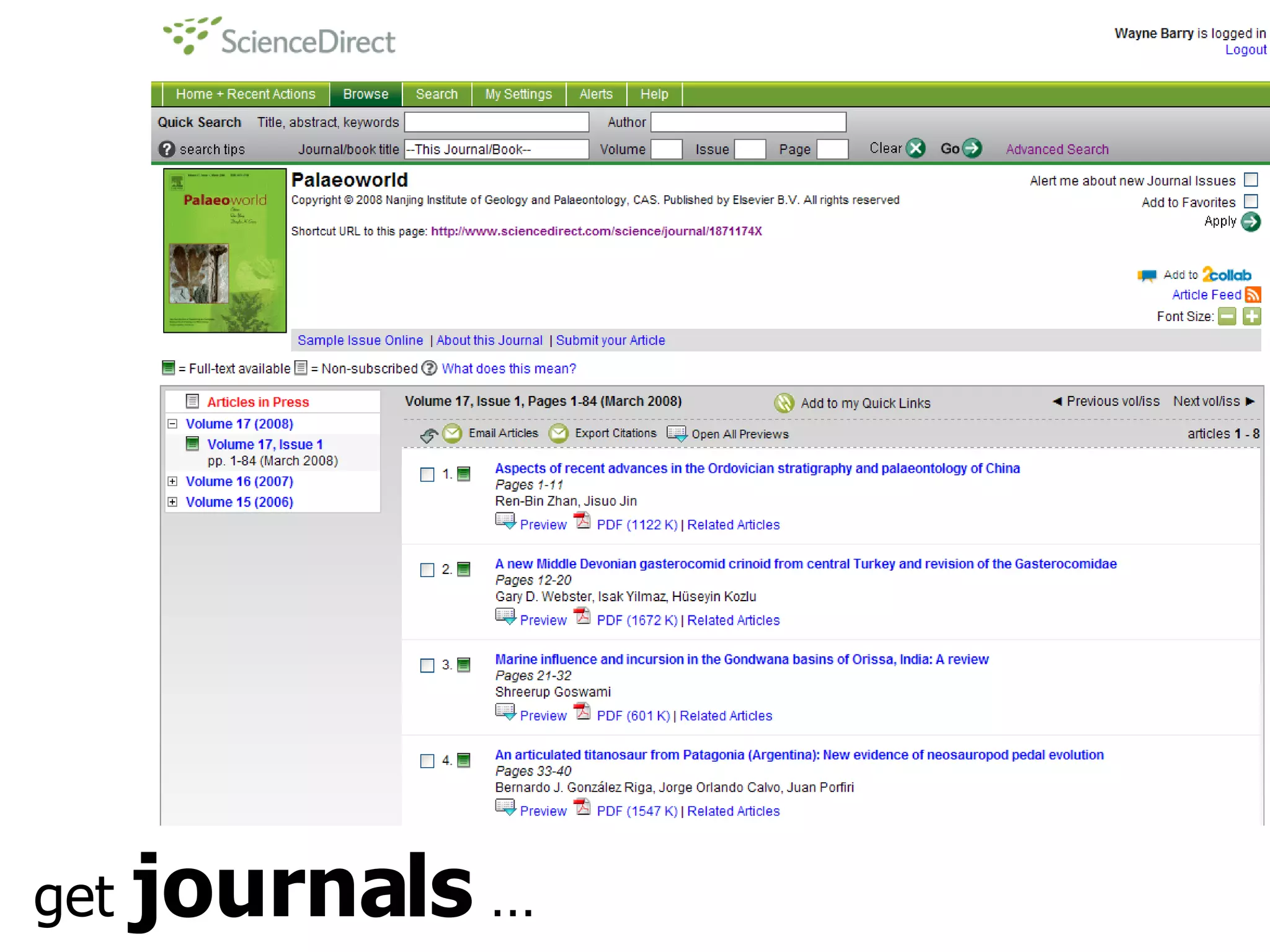Collapse Volume 17 (2008) tree node
The width and height of the screenshot is (1270, 952).
[172, 424]
